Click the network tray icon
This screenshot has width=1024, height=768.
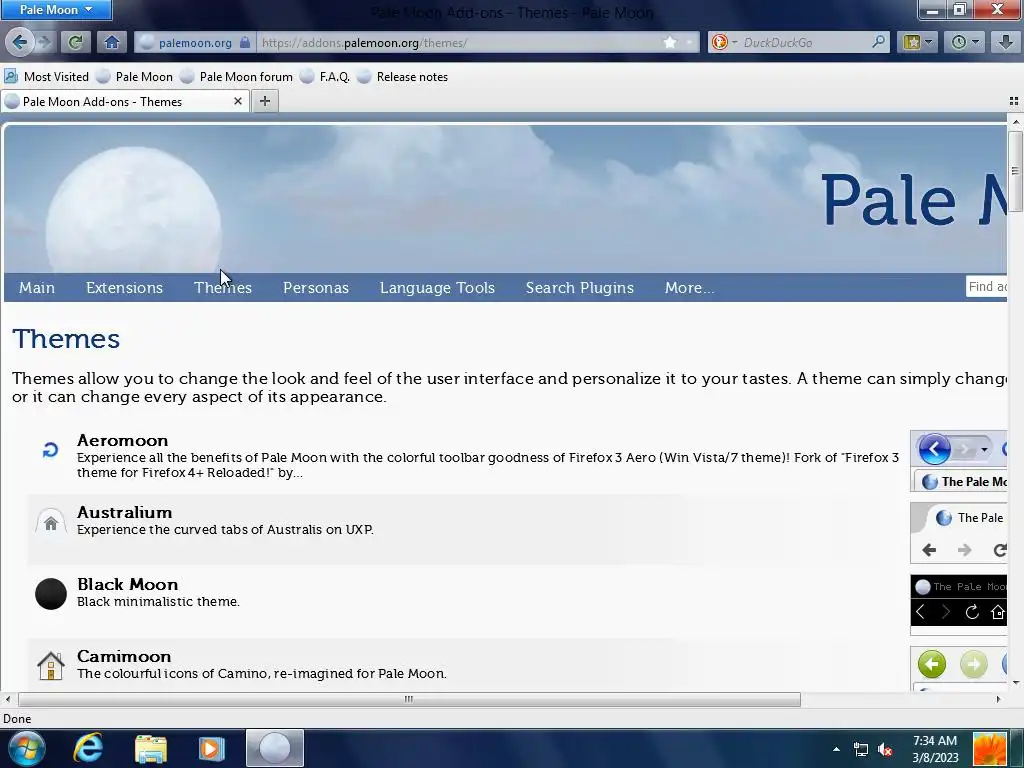coord(861,750)
